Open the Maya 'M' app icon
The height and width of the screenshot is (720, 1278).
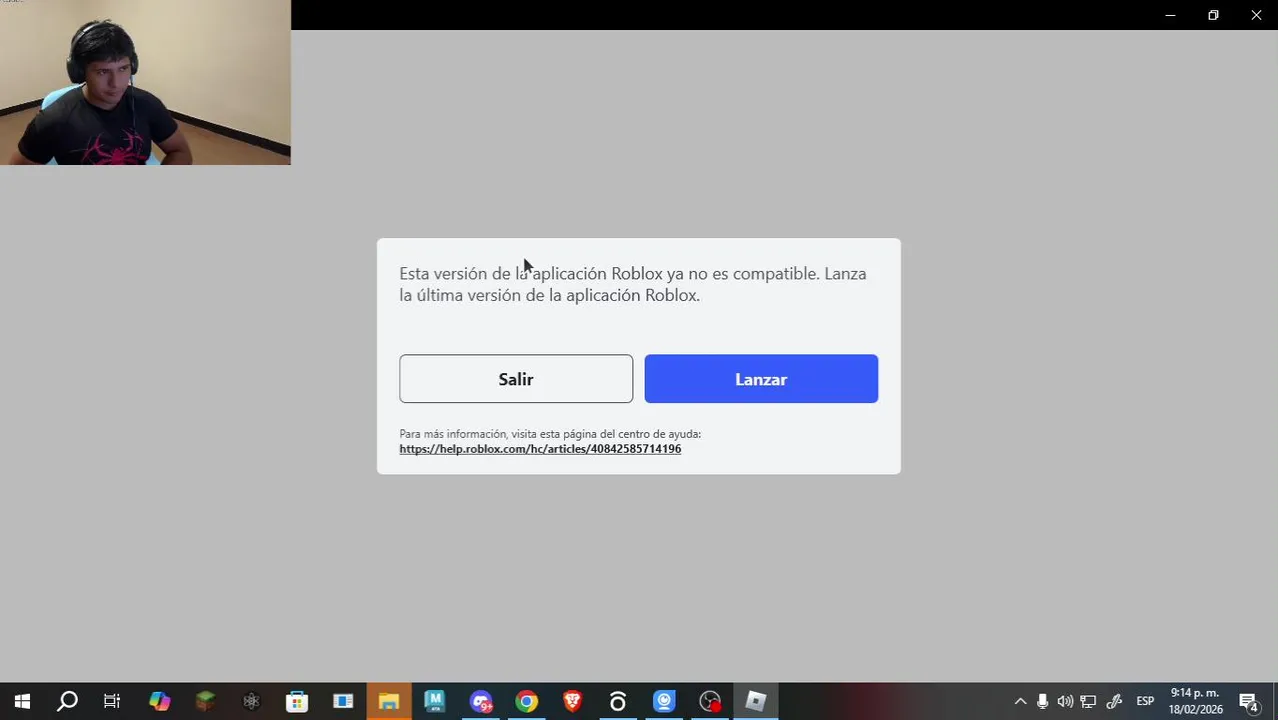(x=435, y=701)
